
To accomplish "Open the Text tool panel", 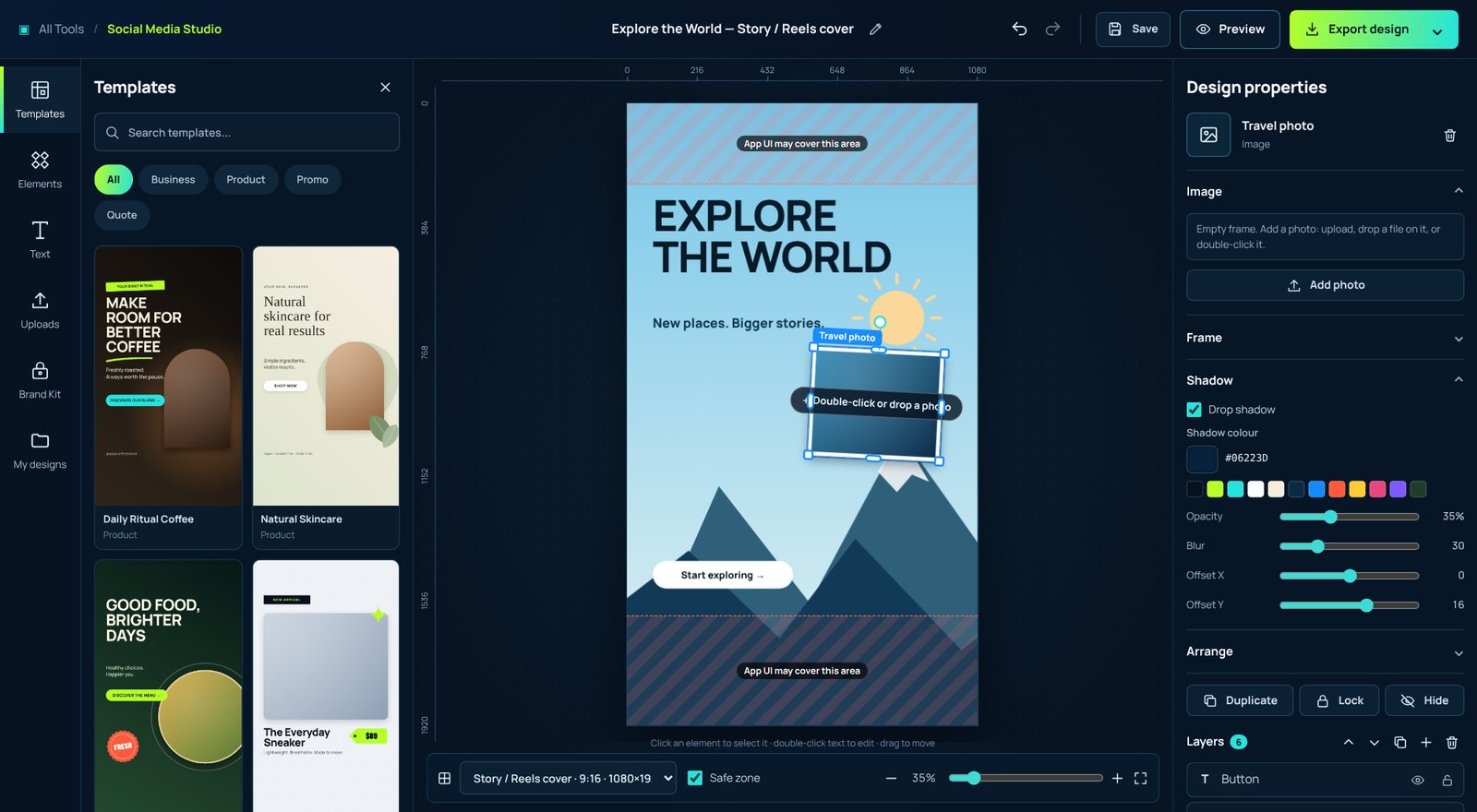I will click(40, 241).
